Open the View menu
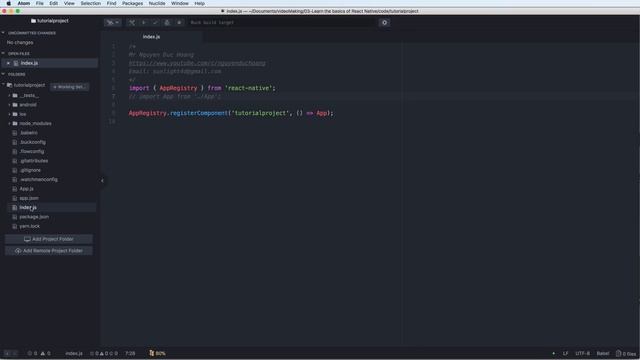The height and width of the screenshot is (360, 640). [69, 3]
